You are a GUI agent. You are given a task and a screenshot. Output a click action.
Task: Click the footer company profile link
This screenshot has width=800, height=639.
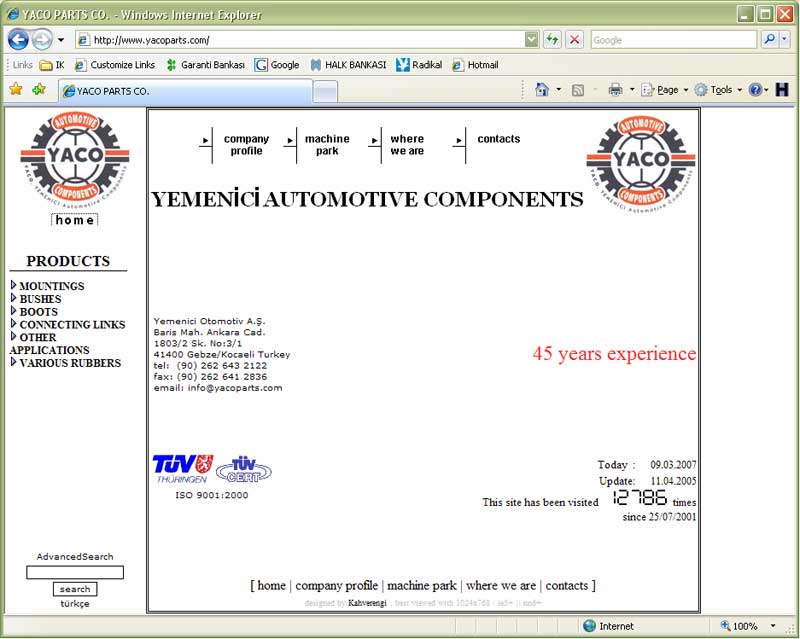coord(337,585)
